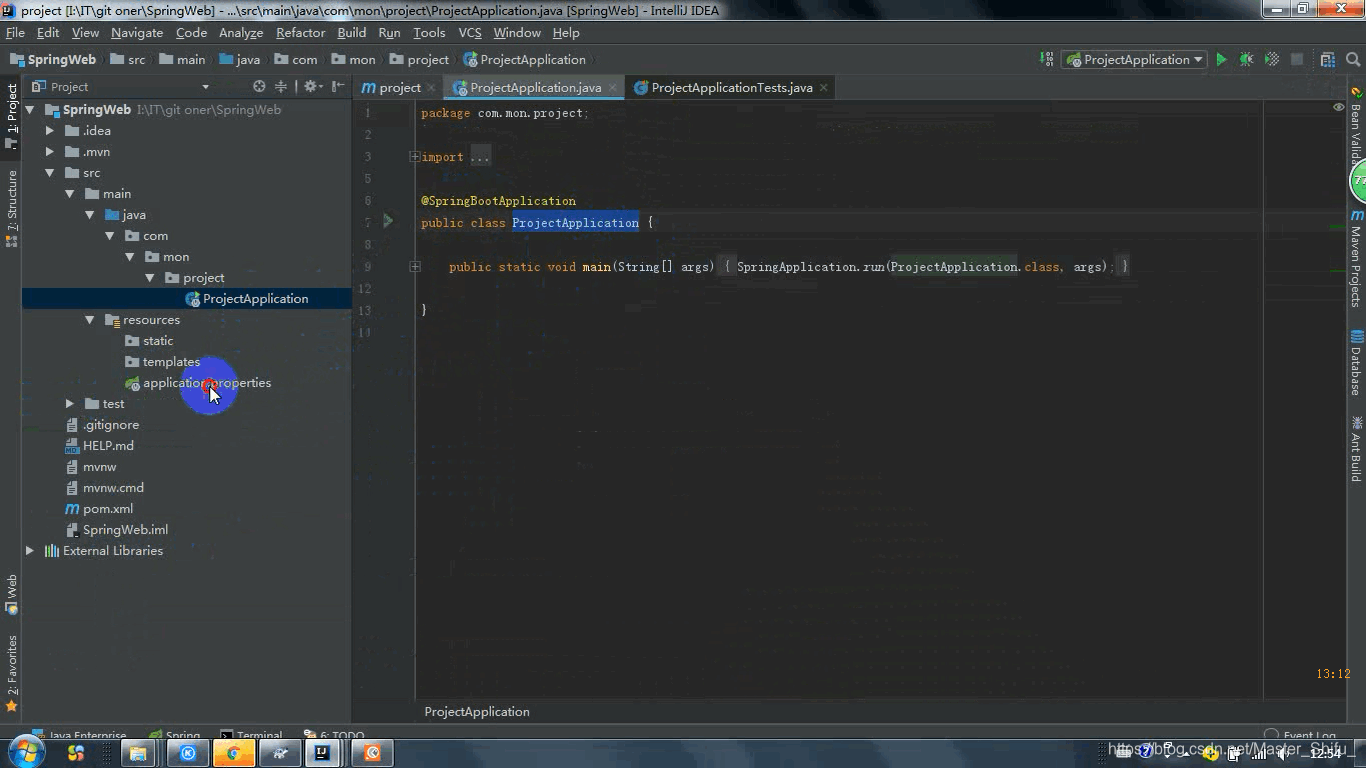Click the com breadcrumb in navigation bar
The height and width of the screenshot is (768, 1366).
pyautogui.click(x=295, y=60)
